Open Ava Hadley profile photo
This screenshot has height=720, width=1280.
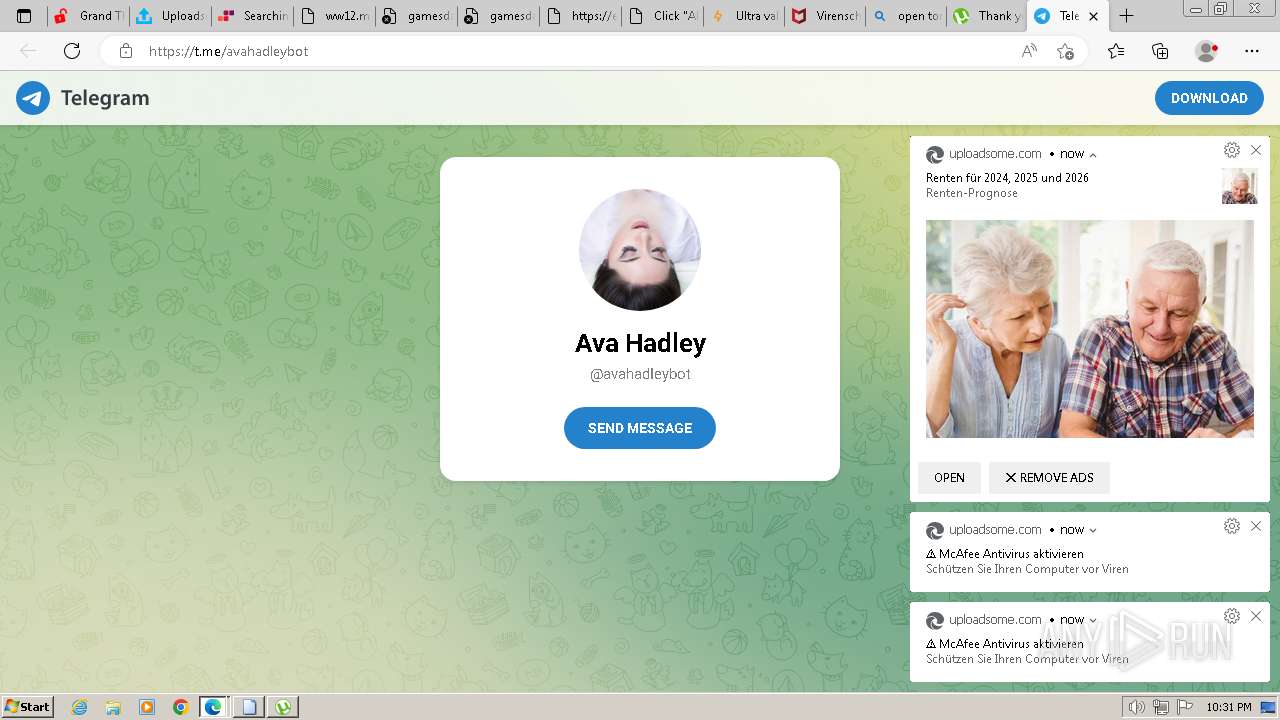click(640, 250)
